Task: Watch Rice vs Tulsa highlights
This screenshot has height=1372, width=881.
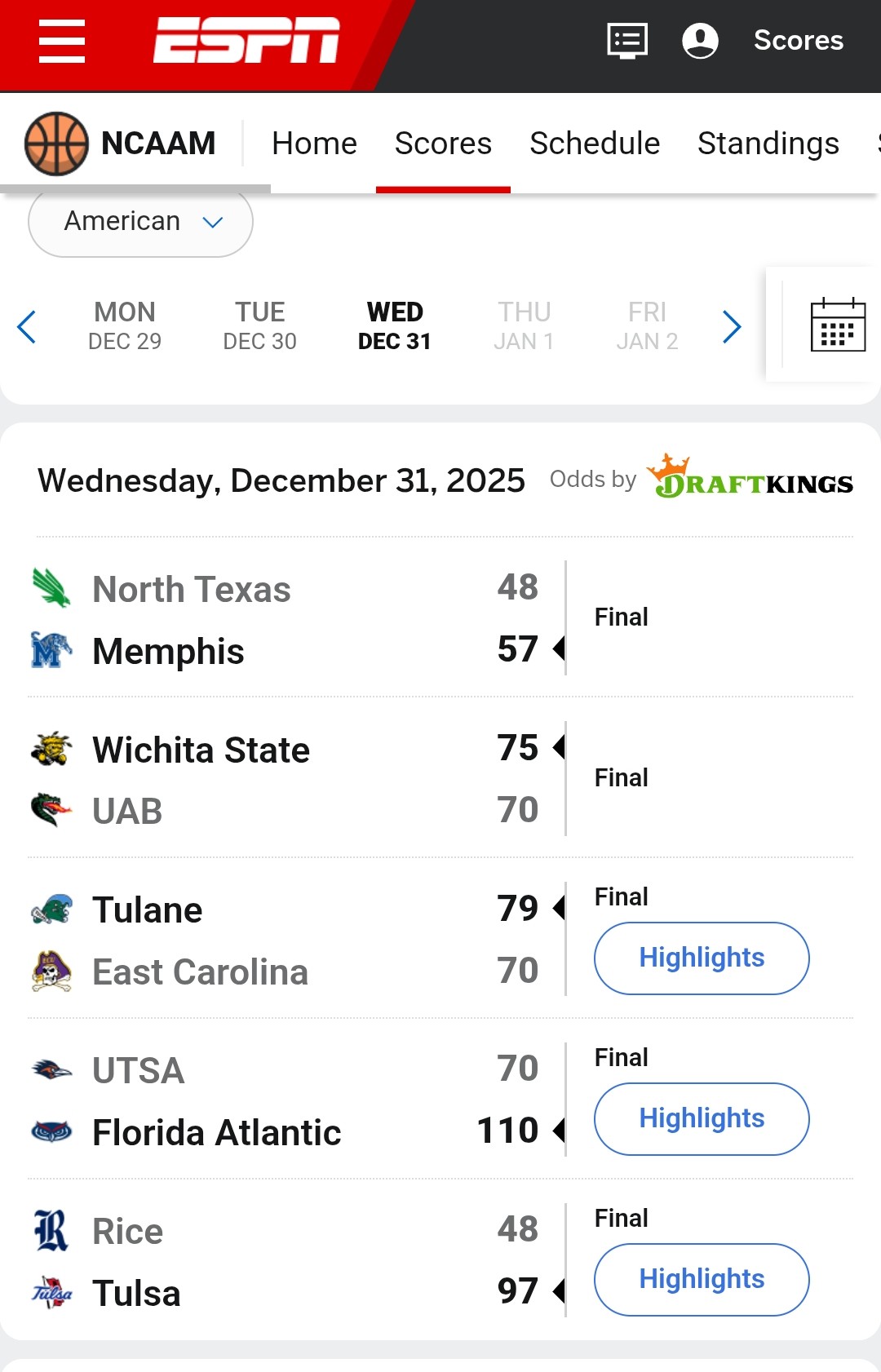Action: tap(701, 1279)
